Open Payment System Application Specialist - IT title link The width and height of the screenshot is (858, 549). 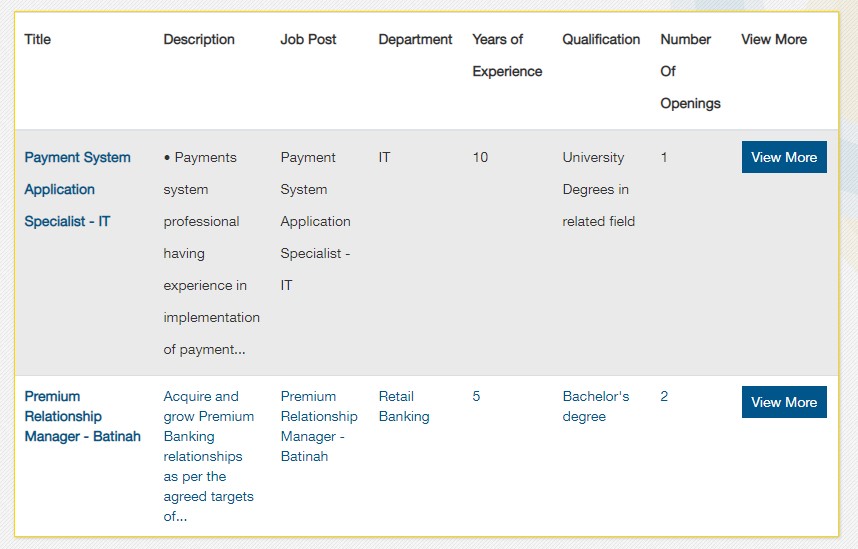coord(78,189)
